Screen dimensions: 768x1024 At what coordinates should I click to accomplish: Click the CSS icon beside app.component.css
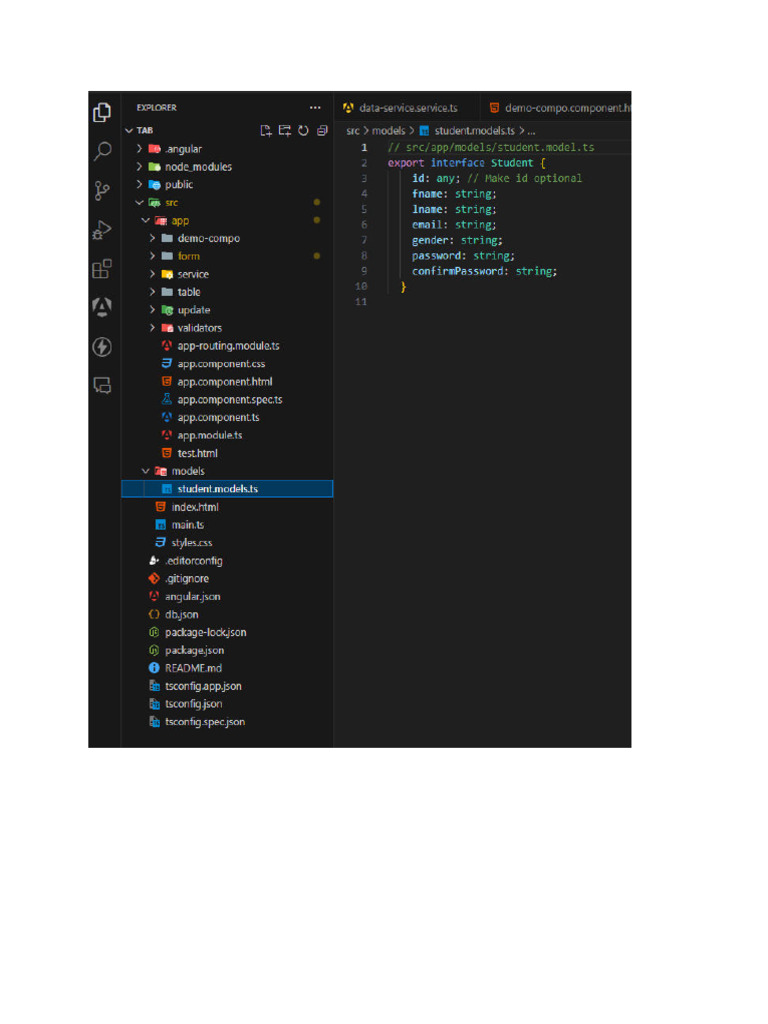pos(167,364)
